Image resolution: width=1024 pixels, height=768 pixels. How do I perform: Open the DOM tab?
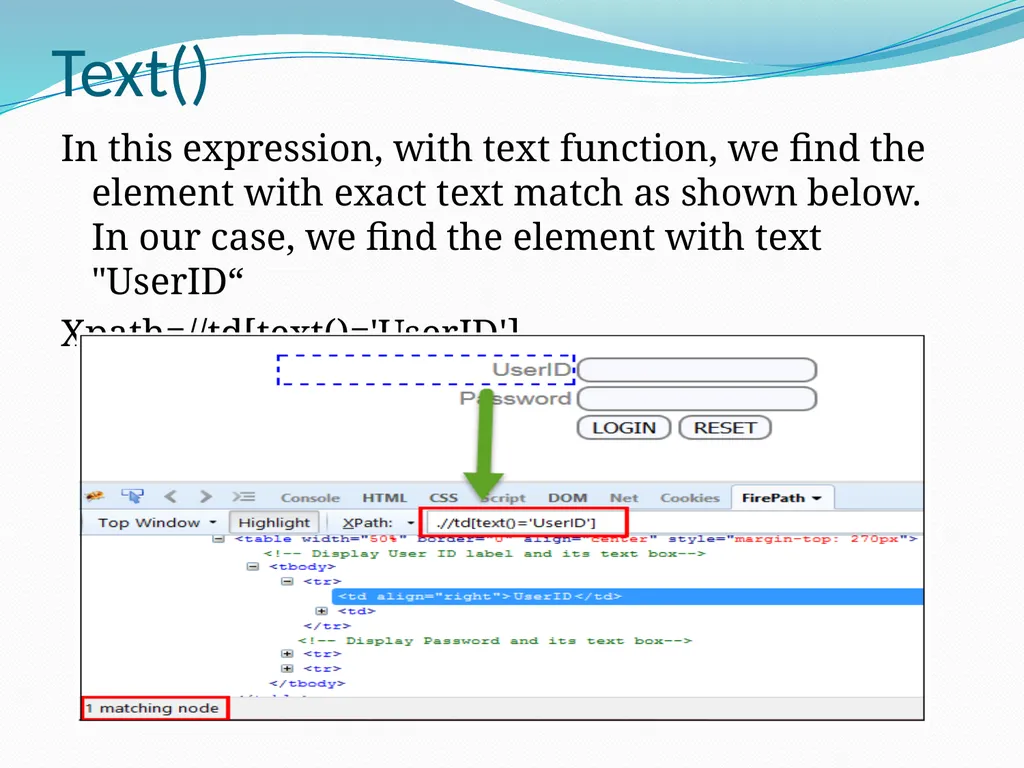tap(568, 498)
